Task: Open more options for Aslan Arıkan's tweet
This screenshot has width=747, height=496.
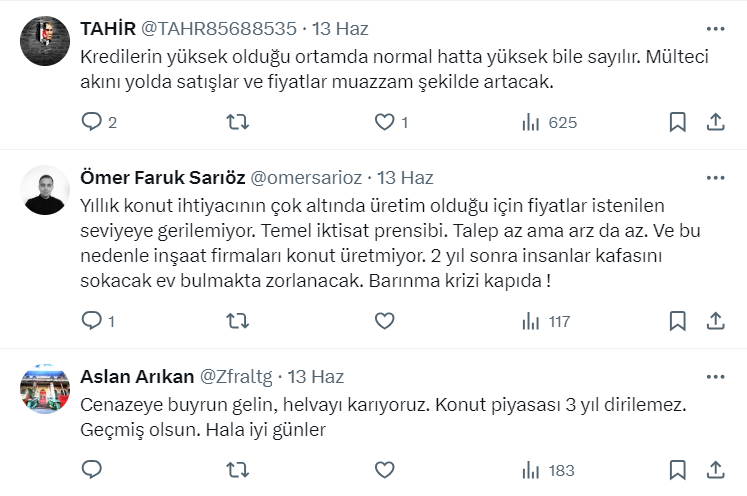Action: click(x=715, y=377)
